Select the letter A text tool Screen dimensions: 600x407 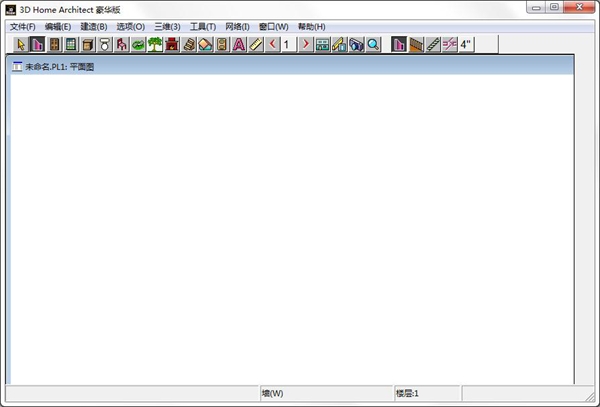pos(239,44)
